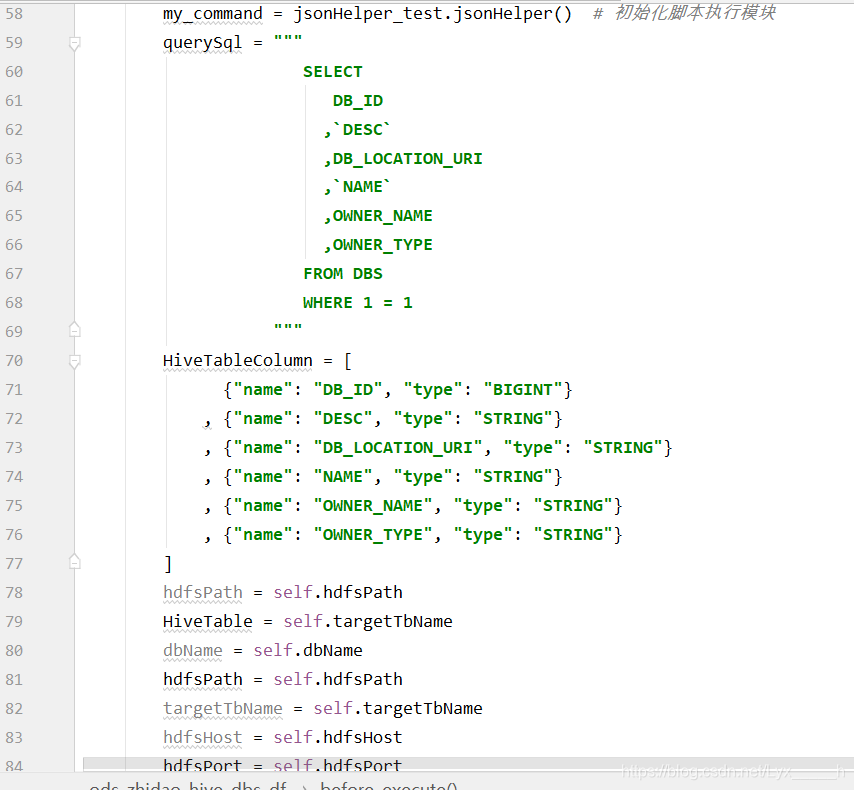854x790 pixels.
Task: Click closing bracket on line 77
Action: pyautogui.click(x=168, y=563)
